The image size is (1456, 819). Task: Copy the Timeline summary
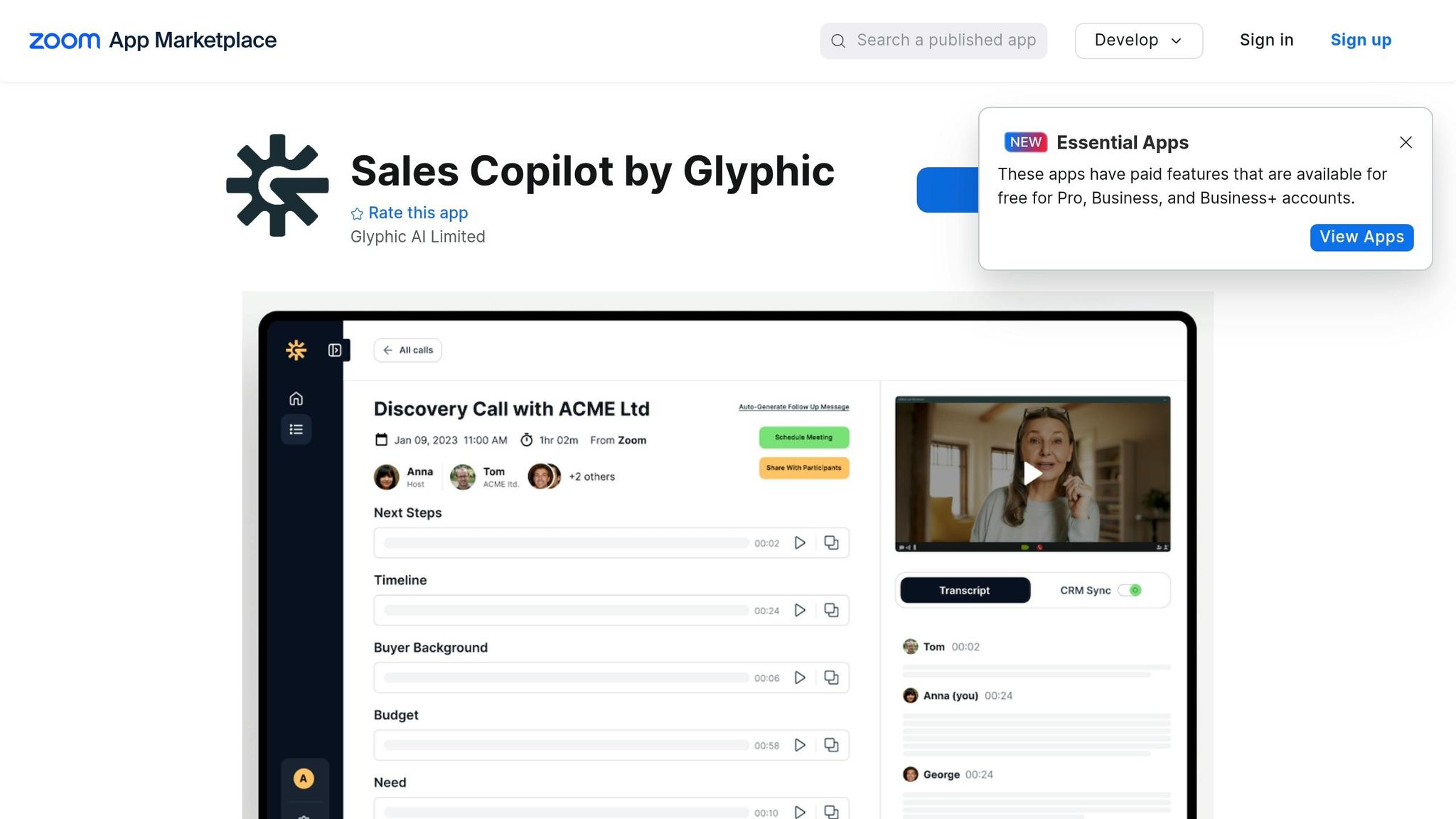[x=831, y=610]
